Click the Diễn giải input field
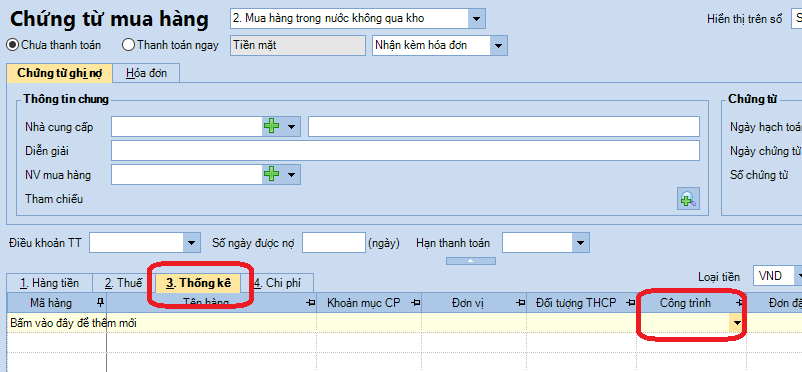Screen dimensions: 802x372 (x=405, y=151)
